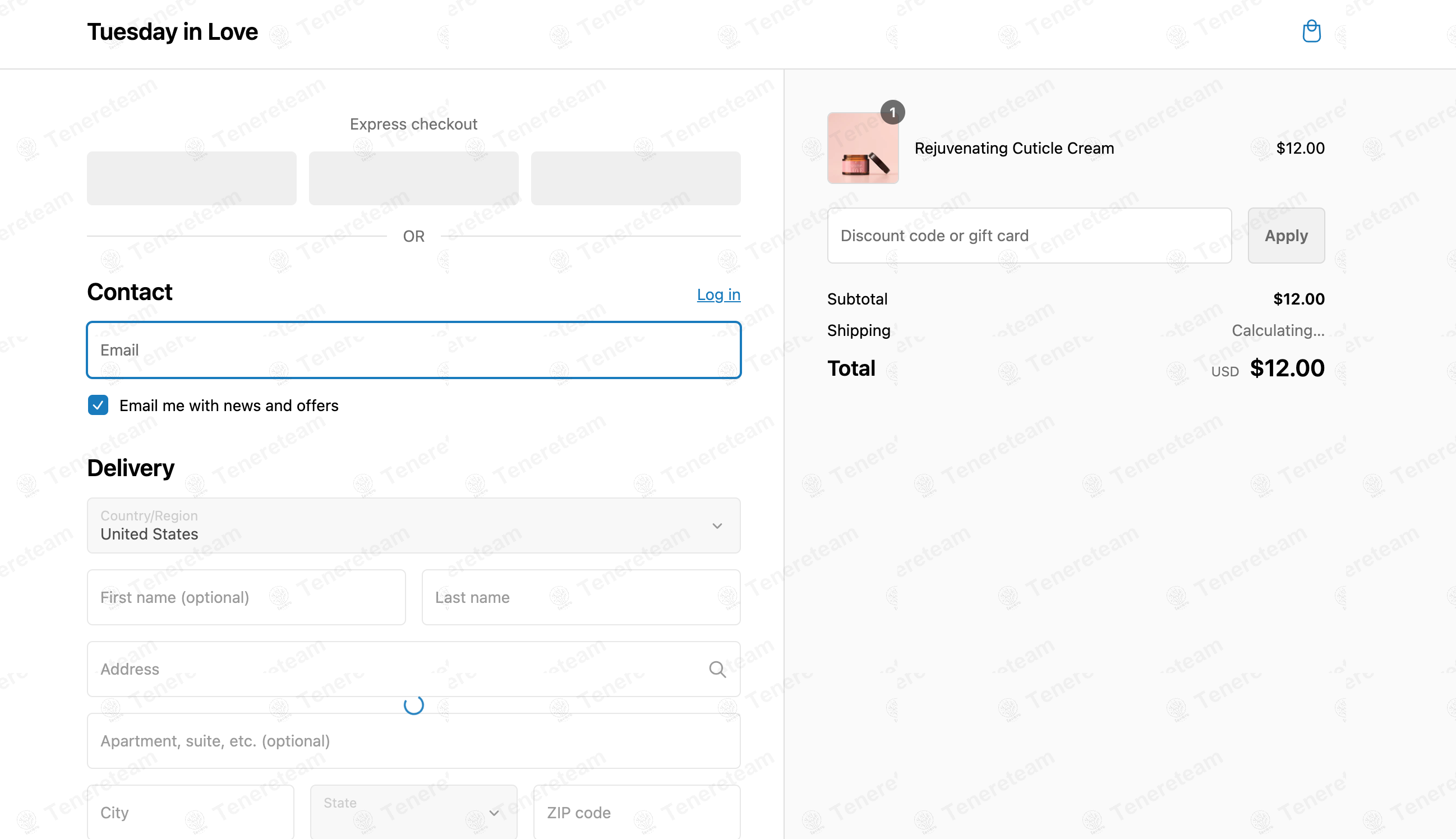Click the Log in link

(x=718, y=294)
